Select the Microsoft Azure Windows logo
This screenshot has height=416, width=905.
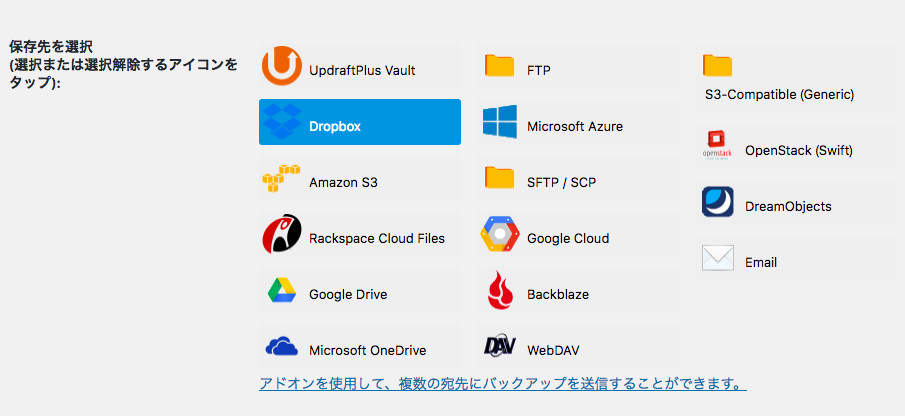[x=500, y=122]
